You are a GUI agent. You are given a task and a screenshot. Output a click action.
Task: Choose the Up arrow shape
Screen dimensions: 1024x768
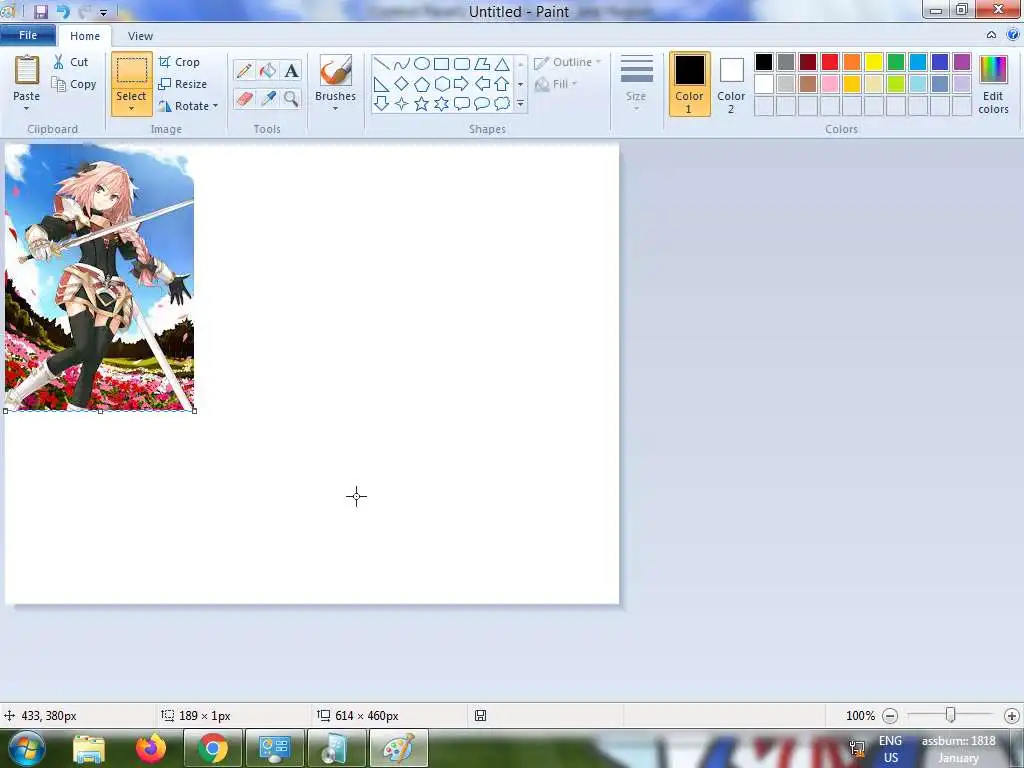[x=502, y=84]
